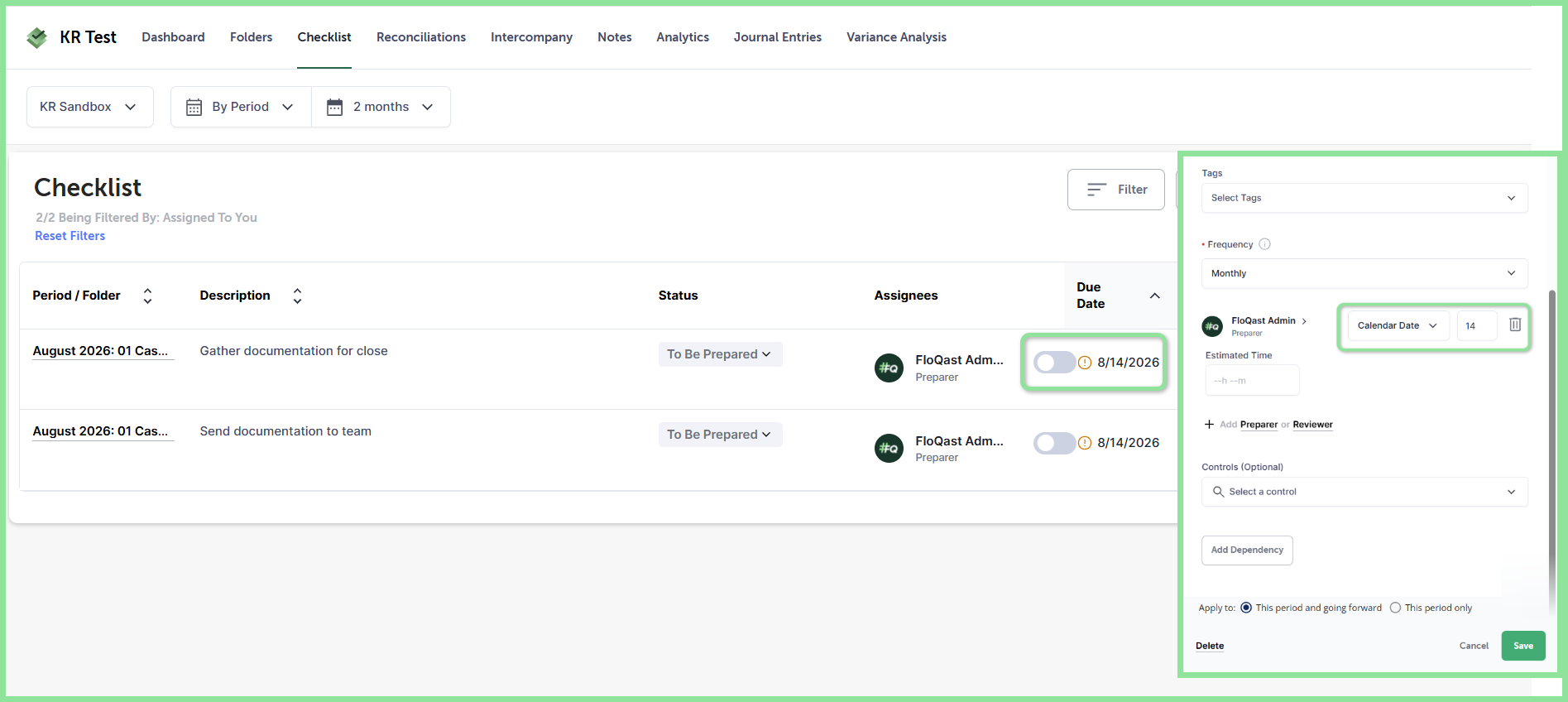Open By Period view dropdown
Screen dimensions: 1568x702
[241, 107]
